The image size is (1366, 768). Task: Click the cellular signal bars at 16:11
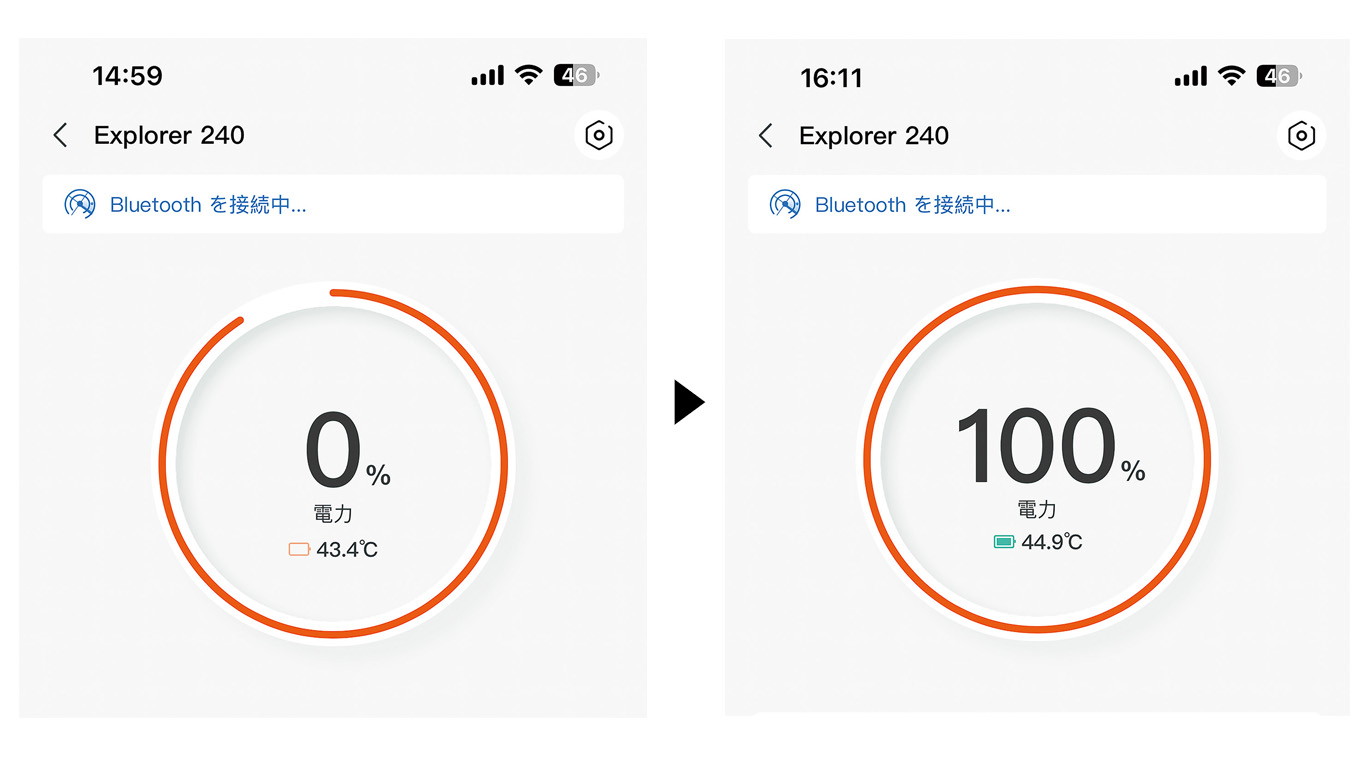pyautogui.click(x=1190, y=77)
